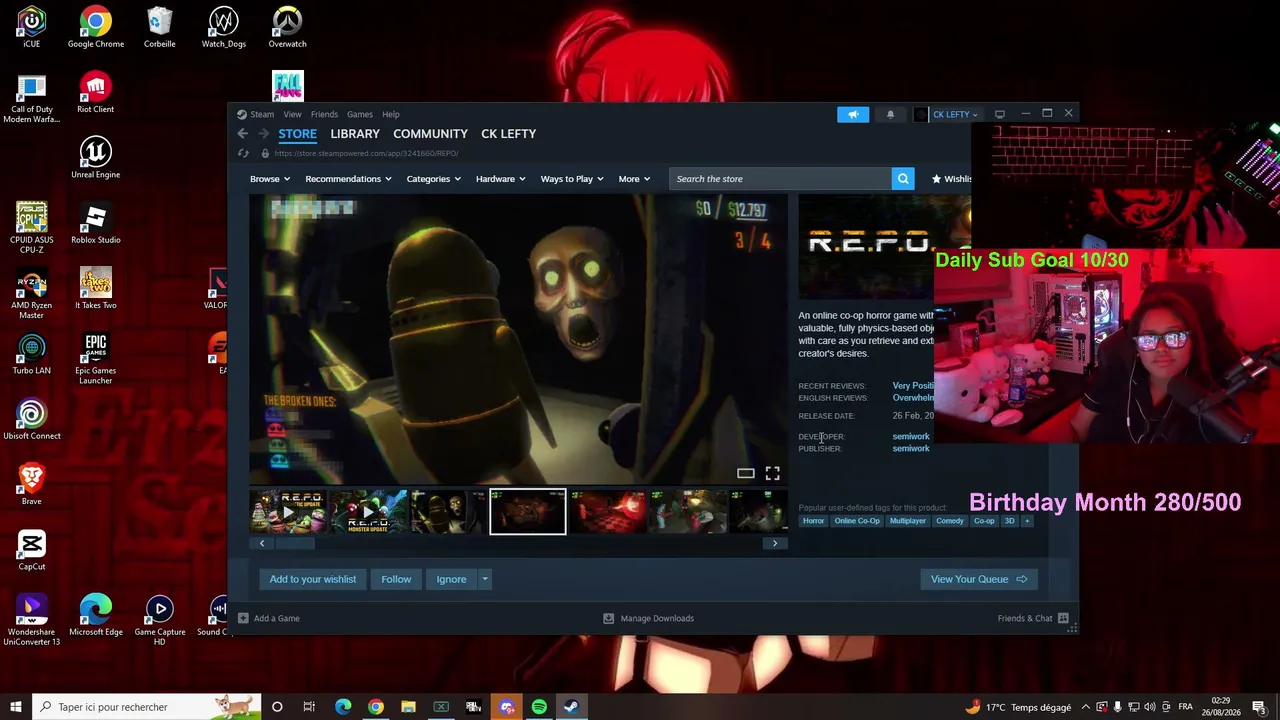Open Steam from the taskbar
This screenshot has height=720, width=1280.
tap(571, 707)
